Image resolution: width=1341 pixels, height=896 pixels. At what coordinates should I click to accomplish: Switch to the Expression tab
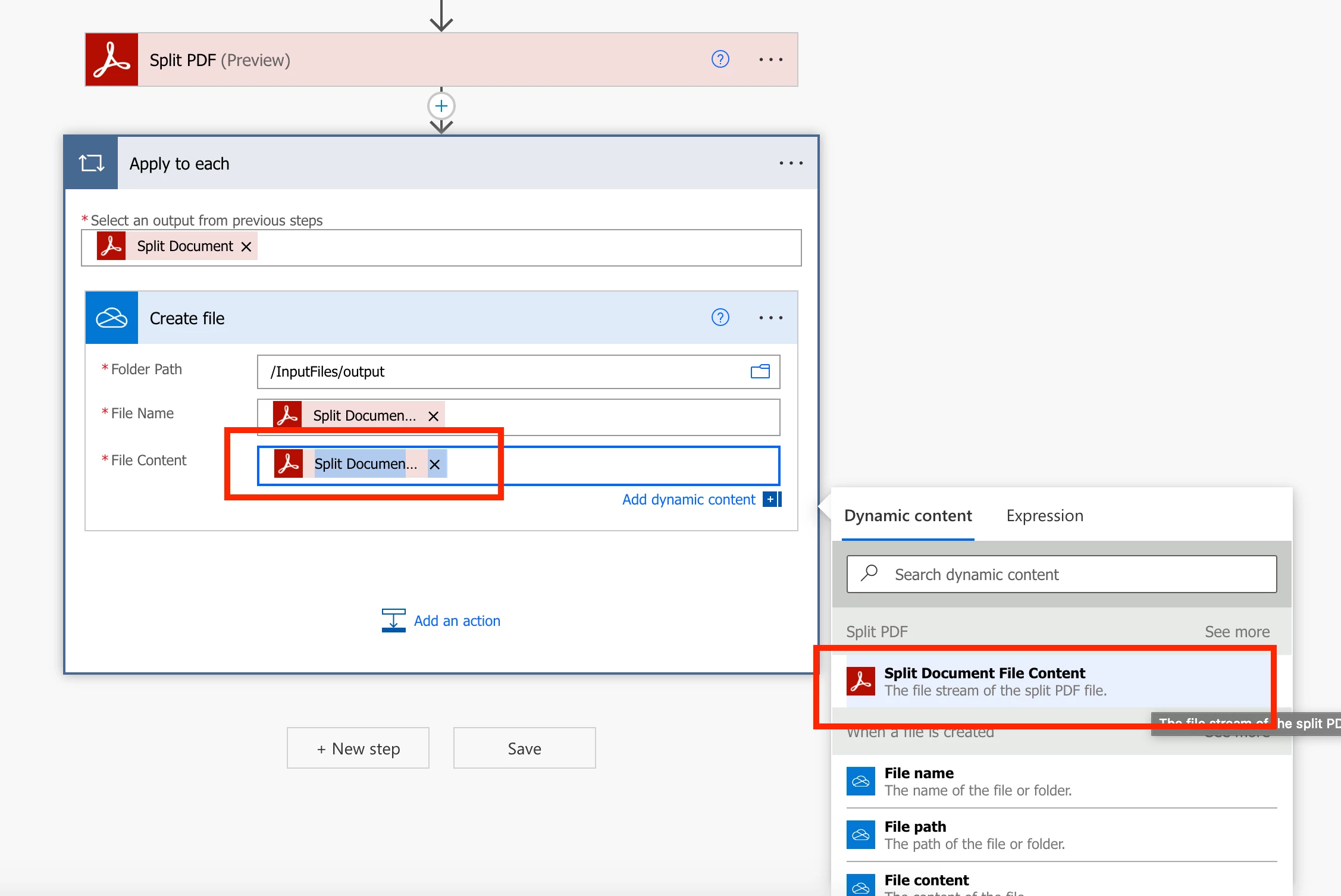tap(1044, 516)
